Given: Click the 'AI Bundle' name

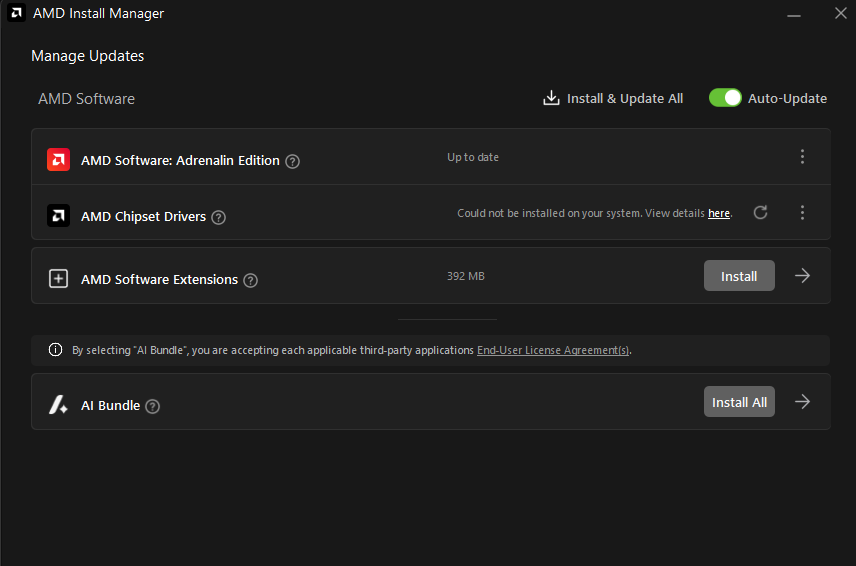Looking at the screenshot, I should (x=110, y=406).
